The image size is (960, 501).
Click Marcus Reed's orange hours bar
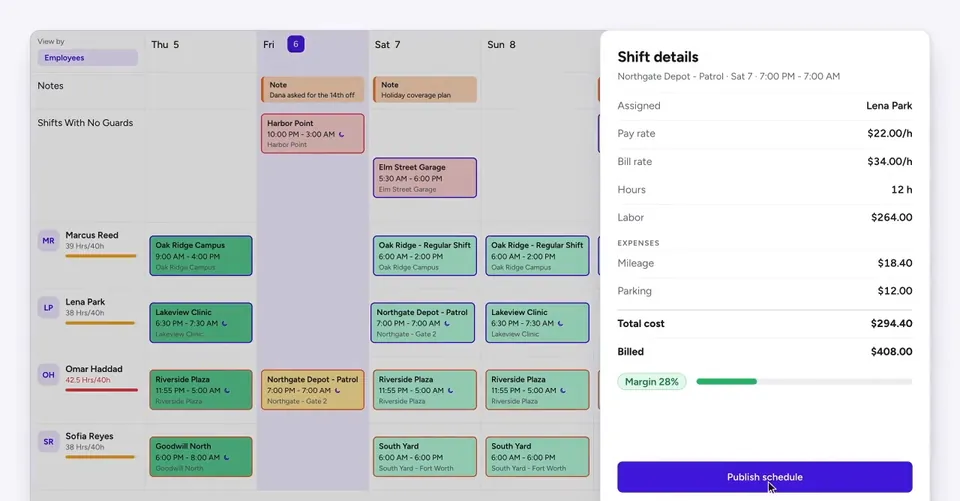(100, 256)
